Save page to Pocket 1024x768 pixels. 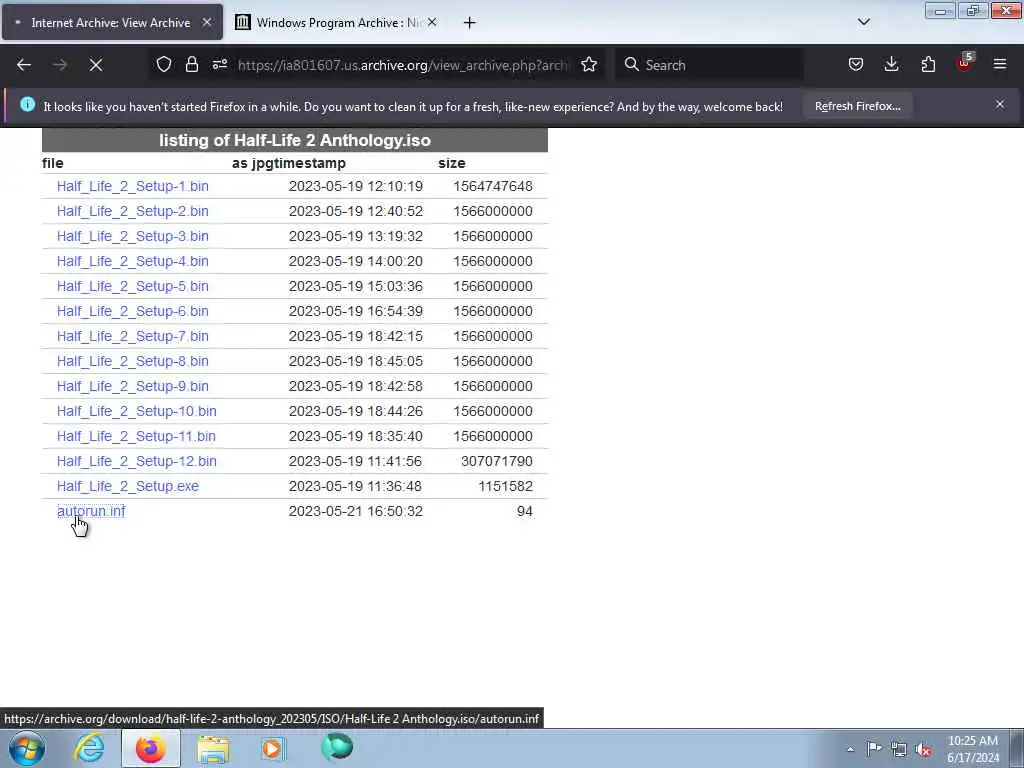pyautogui.click(x=856, y=65)
